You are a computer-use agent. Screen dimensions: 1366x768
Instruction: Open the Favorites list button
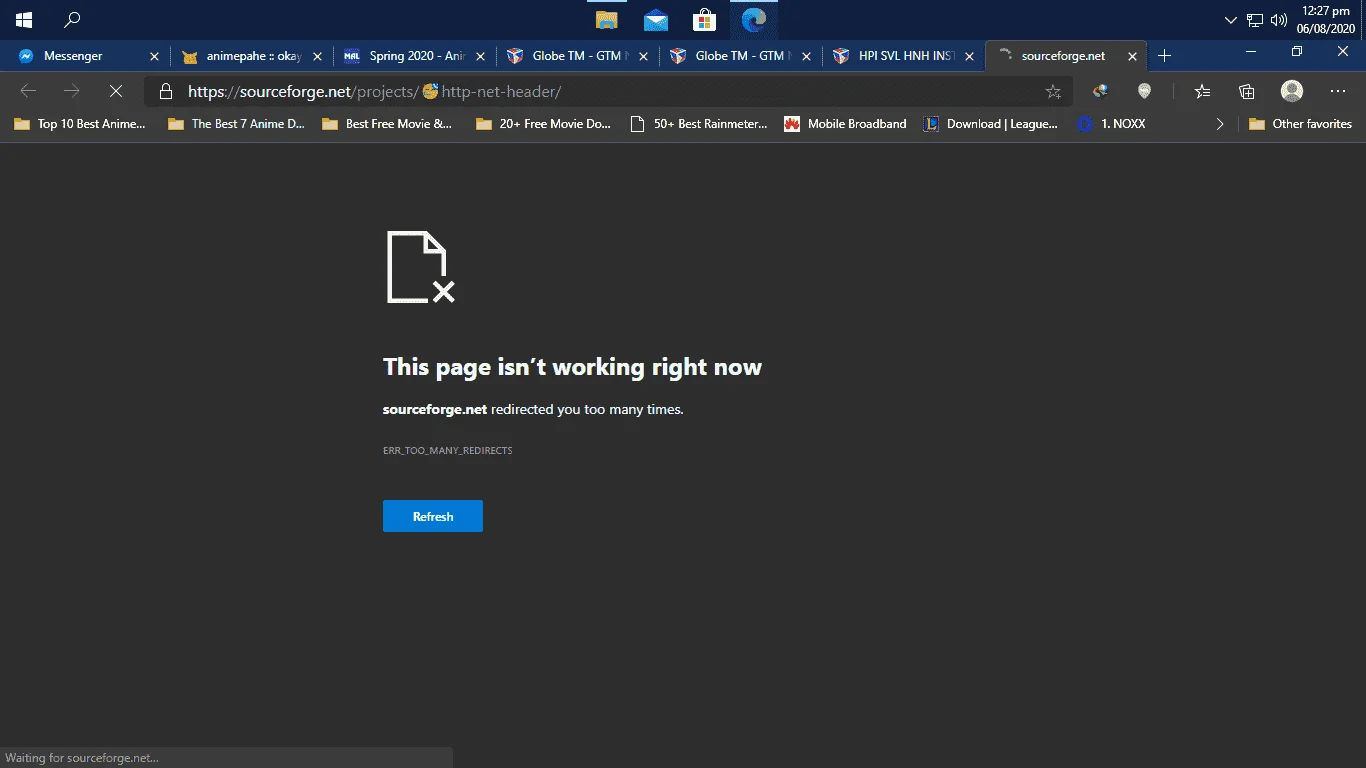(x=1203, y=91)
